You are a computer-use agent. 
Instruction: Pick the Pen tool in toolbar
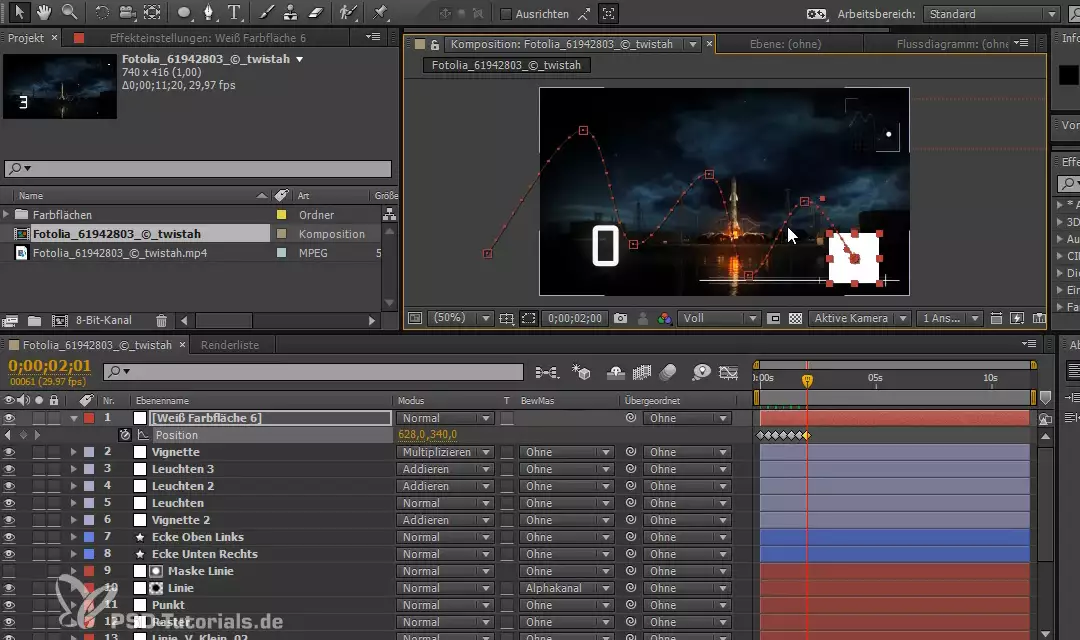(x=209, y=13)
